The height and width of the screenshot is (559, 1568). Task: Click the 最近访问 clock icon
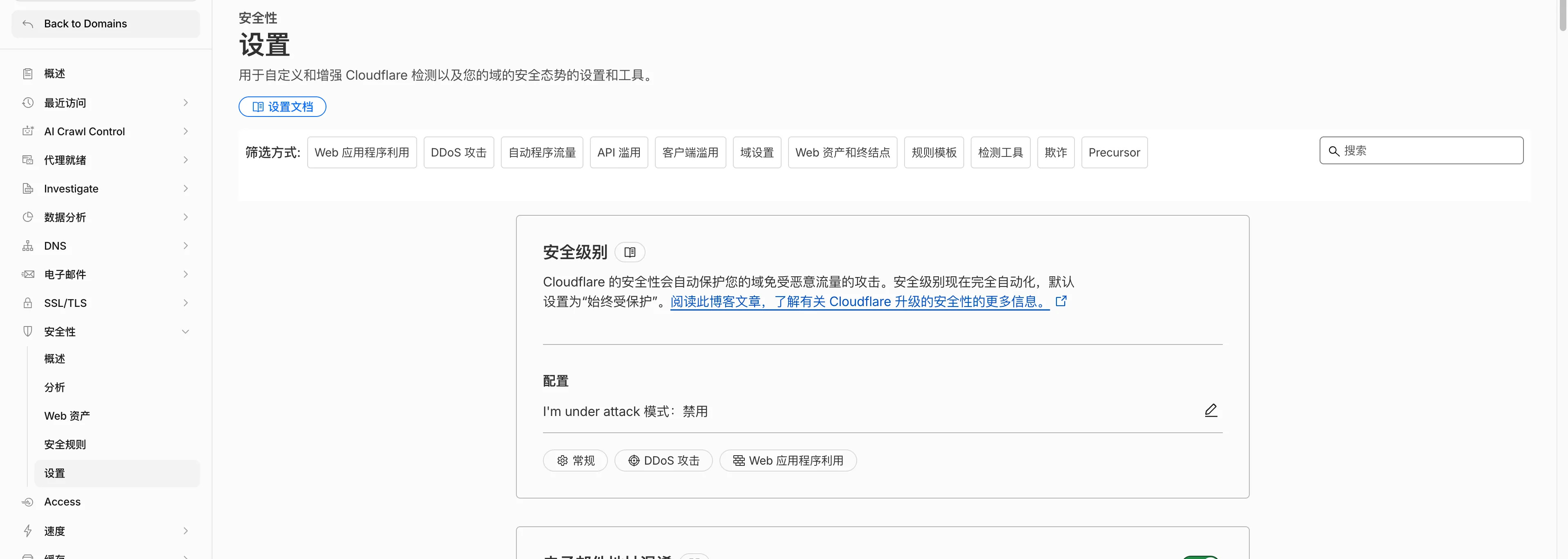pos(27,102)
